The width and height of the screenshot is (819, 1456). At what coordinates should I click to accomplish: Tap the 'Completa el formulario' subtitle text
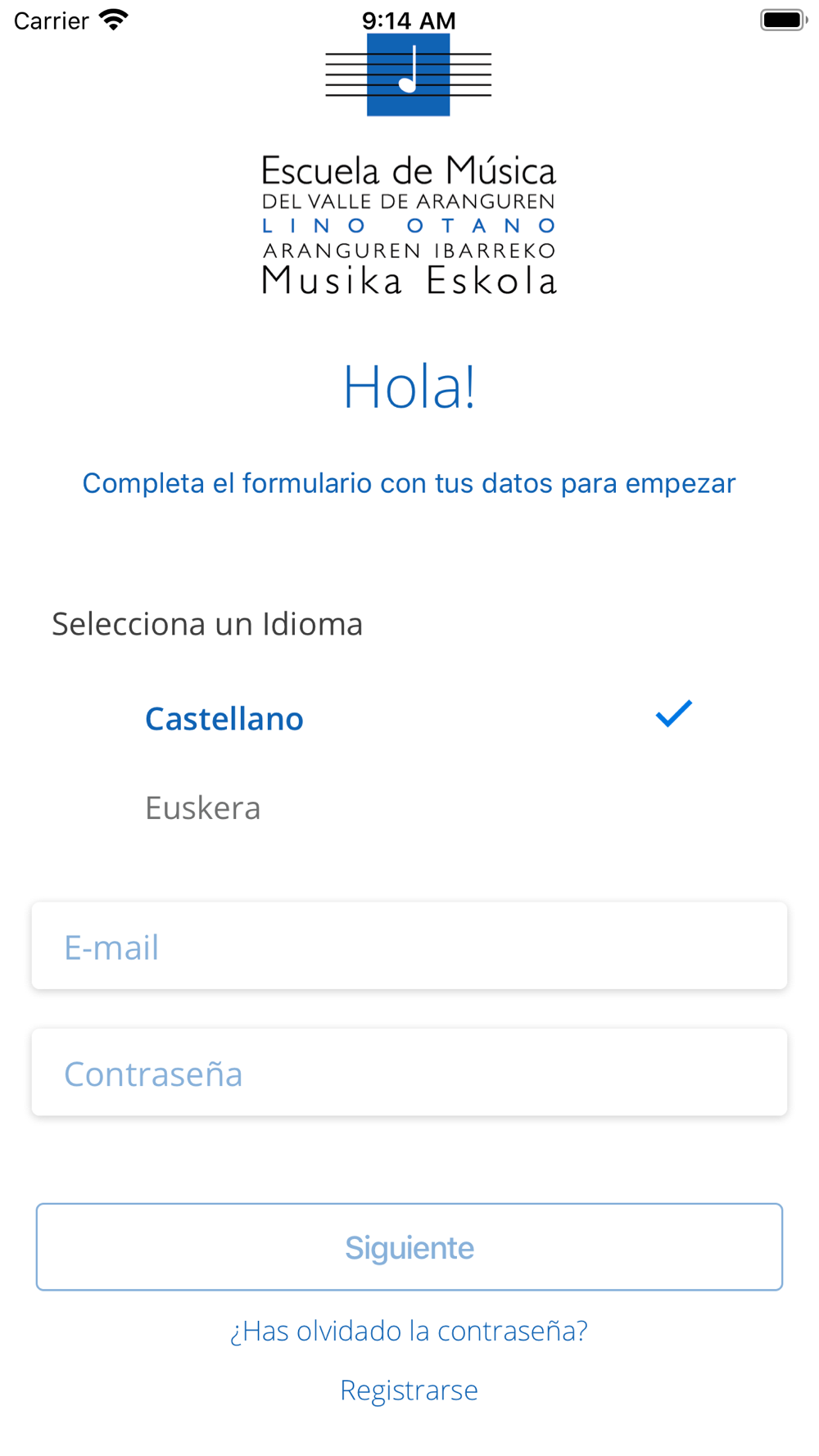(x=409, y=483)
